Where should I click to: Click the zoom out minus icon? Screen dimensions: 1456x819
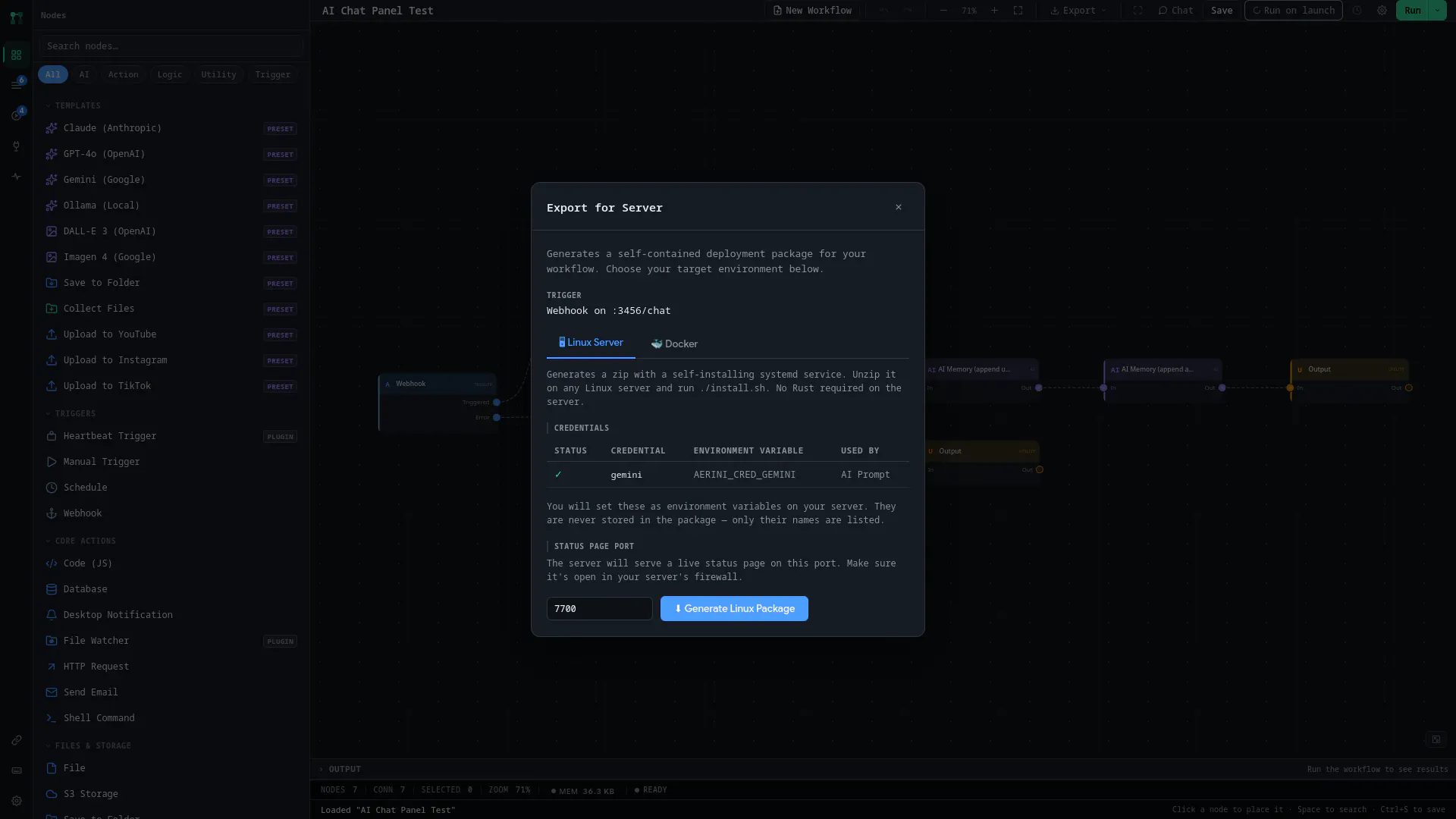tap(943, 11)
